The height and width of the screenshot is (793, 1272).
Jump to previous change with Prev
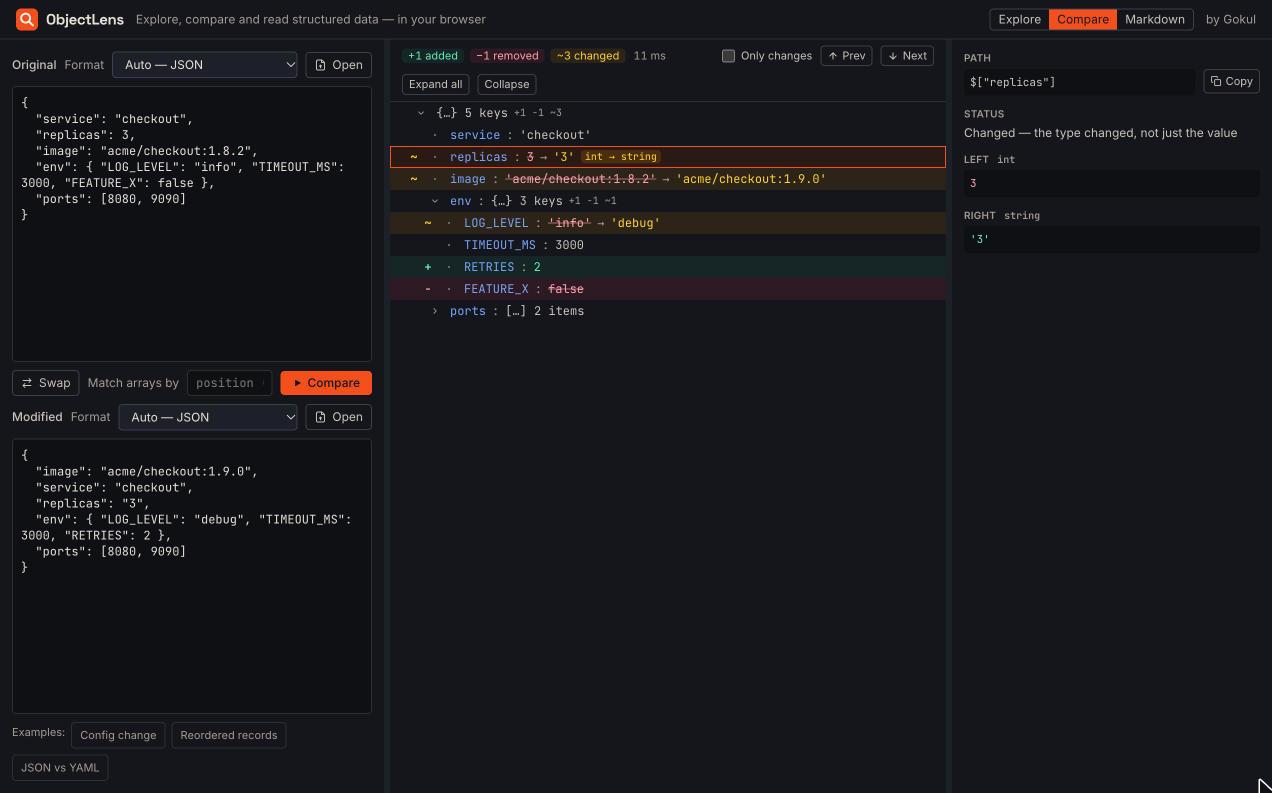click(x=846, y=56)
